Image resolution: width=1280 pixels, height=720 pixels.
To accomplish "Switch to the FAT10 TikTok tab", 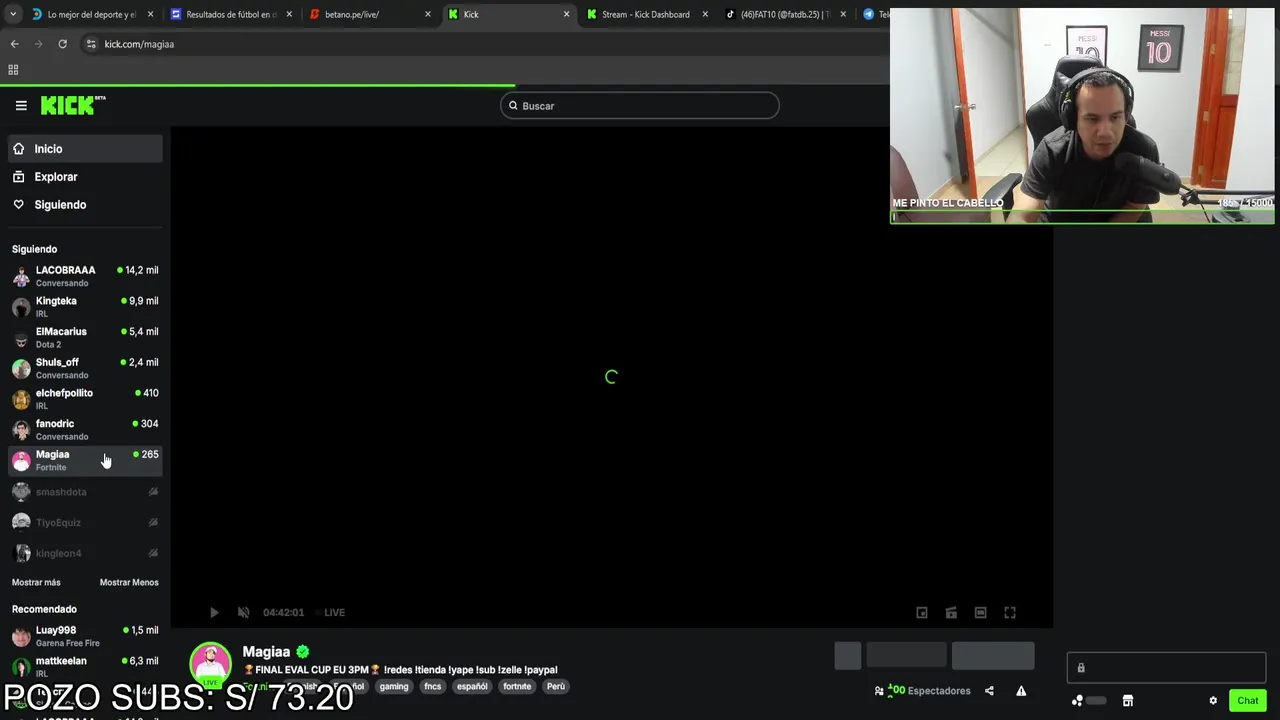I will [786, 15].
